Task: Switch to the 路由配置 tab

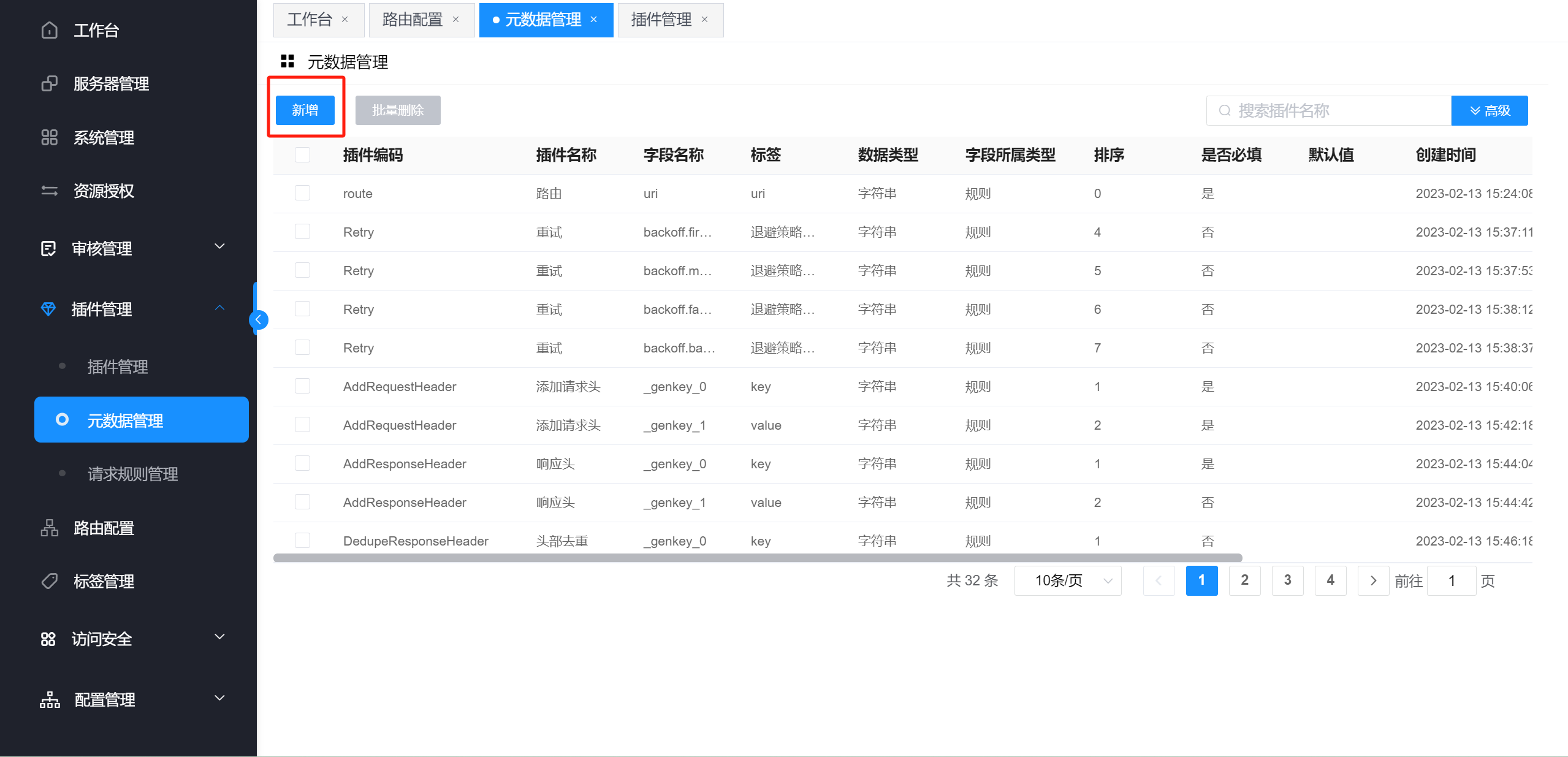Action: coord(422,20)
